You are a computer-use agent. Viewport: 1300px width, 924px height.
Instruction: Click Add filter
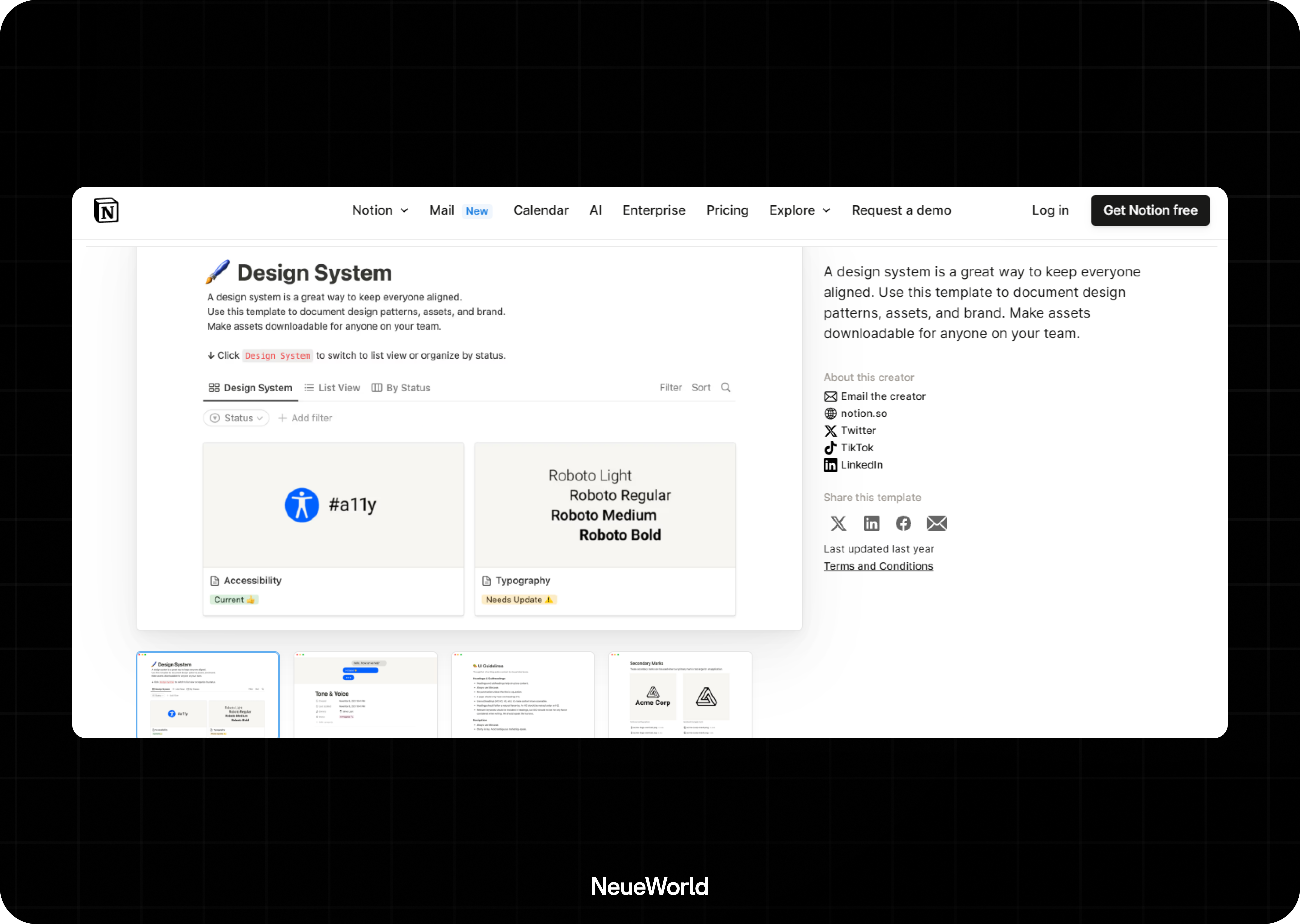click(x=305, y=418)
